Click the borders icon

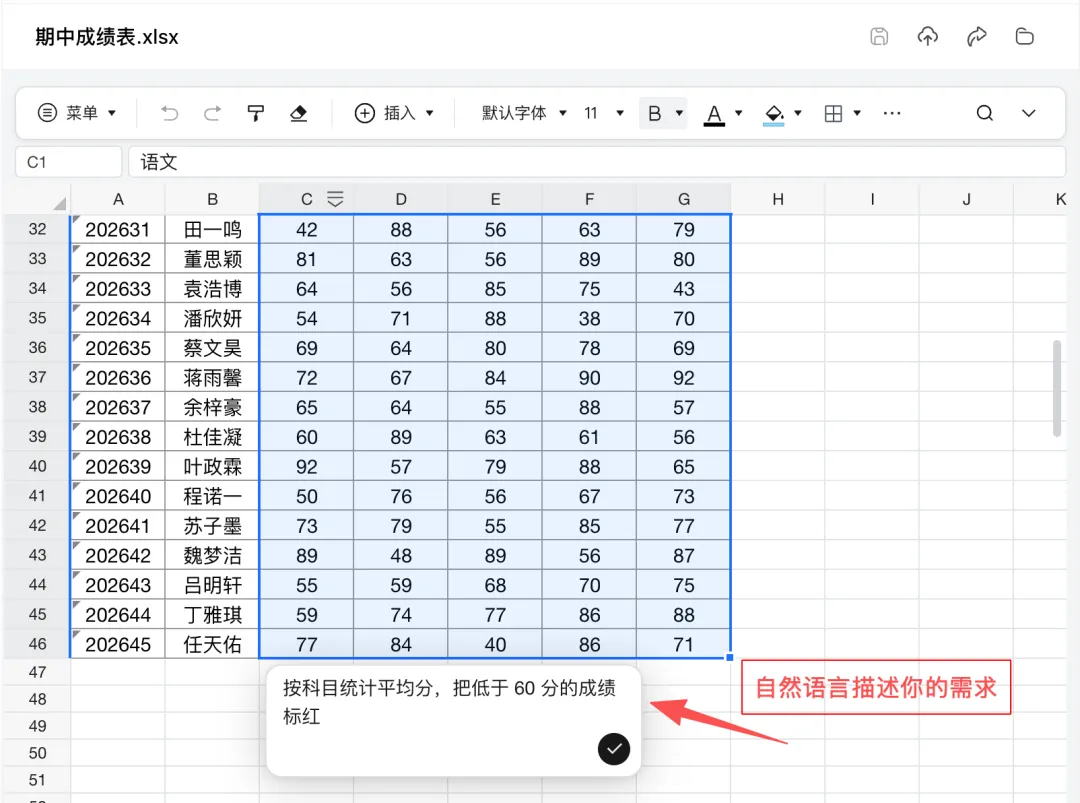point(833,113)
